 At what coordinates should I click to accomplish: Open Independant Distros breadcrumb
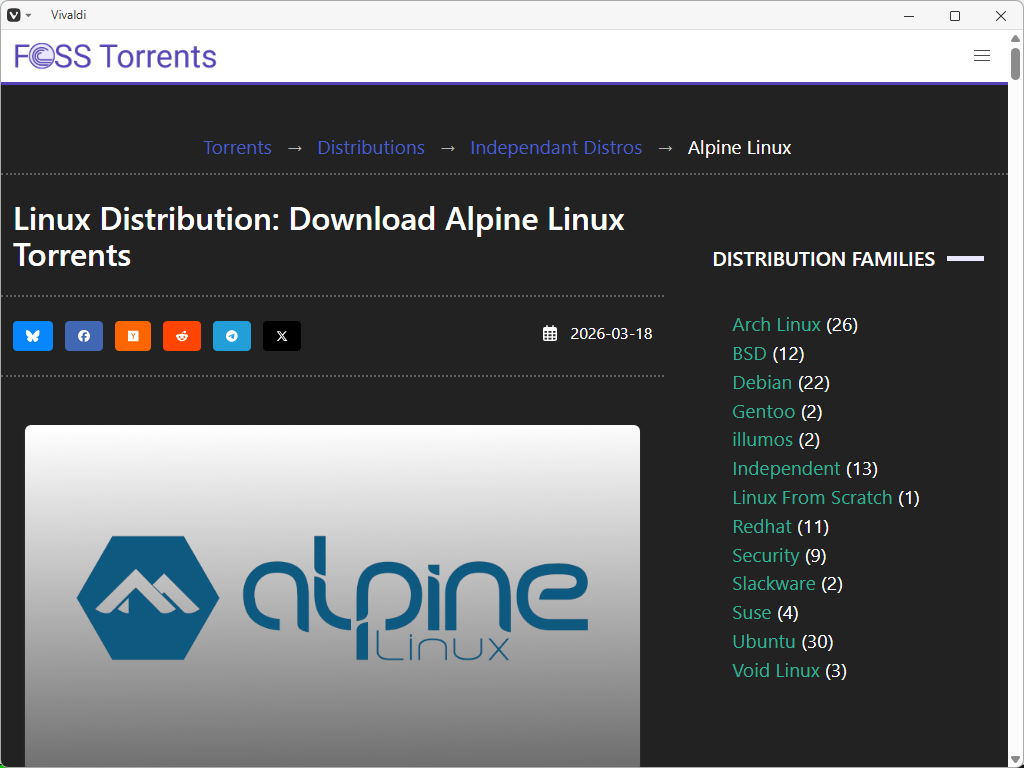pos(556,148)
